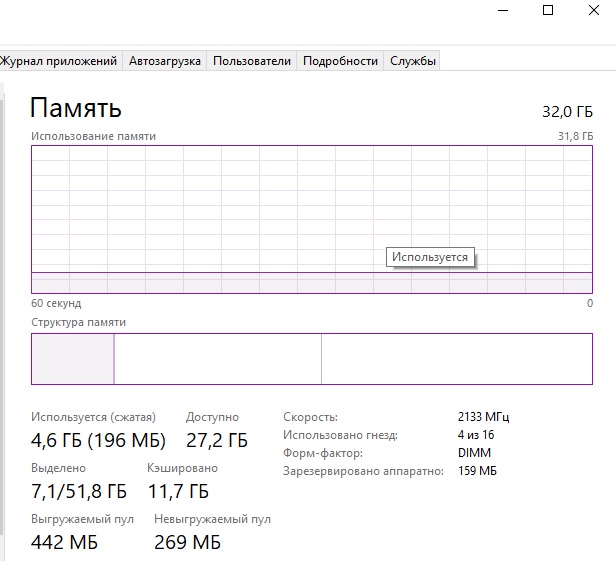616x561 pixels.
Task: Select the Пользователи tab
Action: click(252, 61)
